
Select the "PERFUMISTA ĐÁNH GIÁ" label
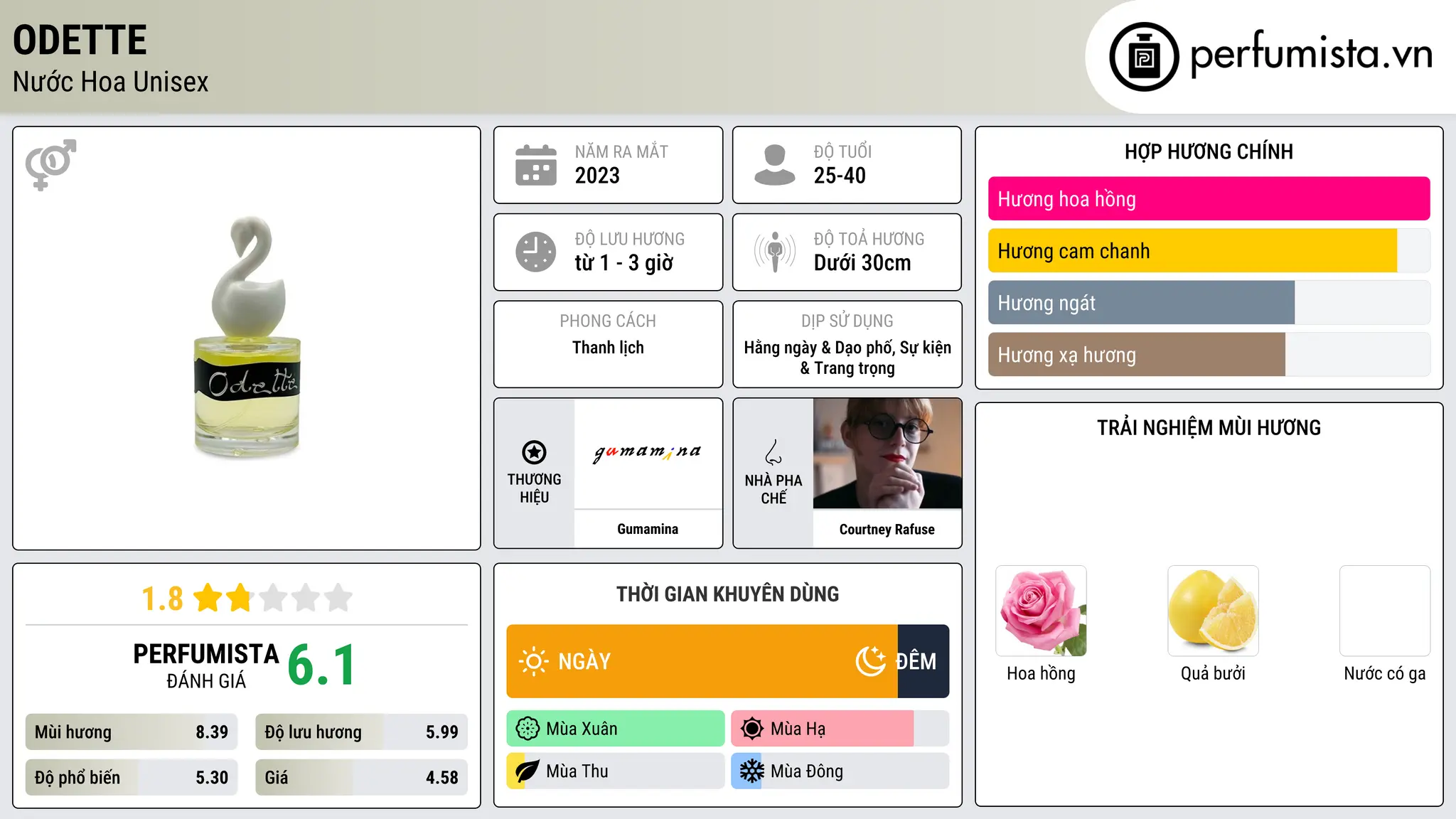click(x=206, y=666)
